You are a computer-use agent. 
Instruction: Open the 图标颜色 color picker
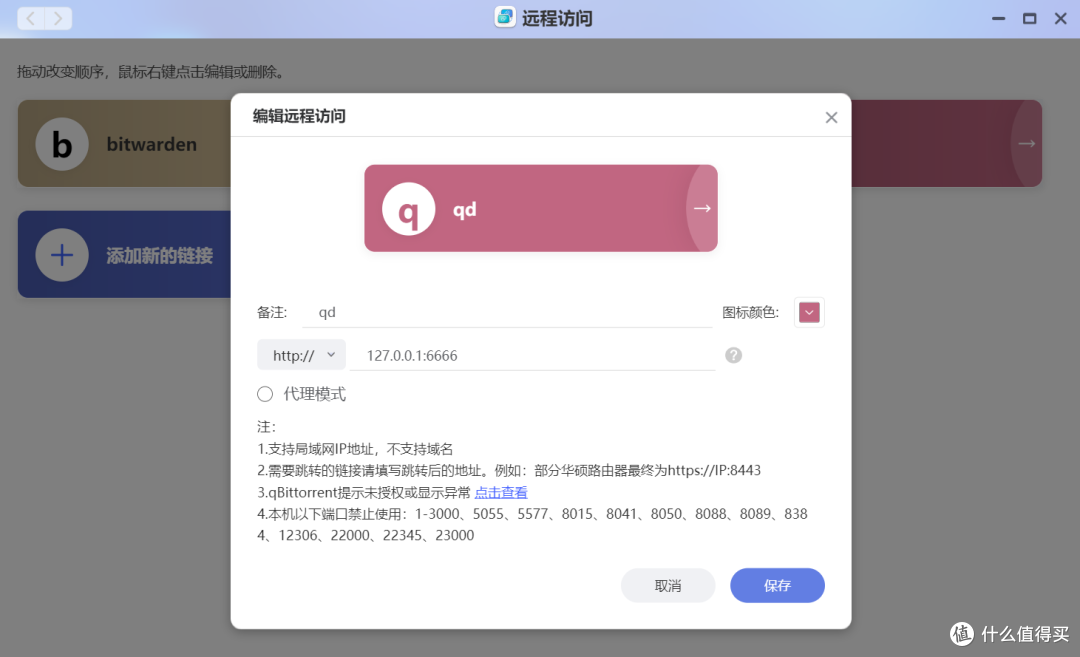(x=809, y=313)
